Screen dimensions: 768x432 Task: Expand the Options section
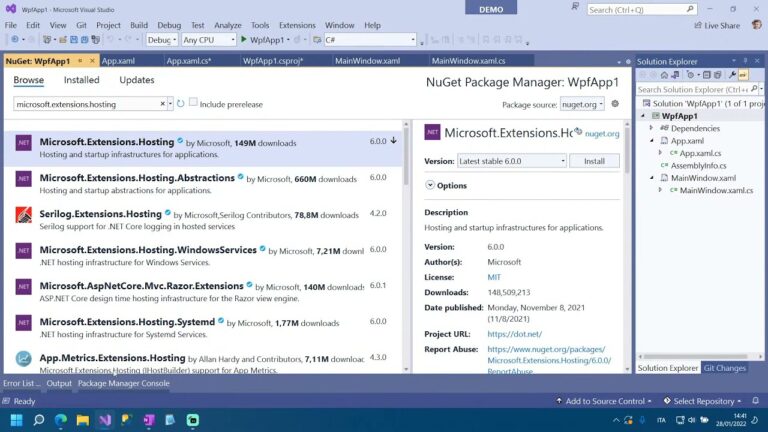[x=430, y=185]
